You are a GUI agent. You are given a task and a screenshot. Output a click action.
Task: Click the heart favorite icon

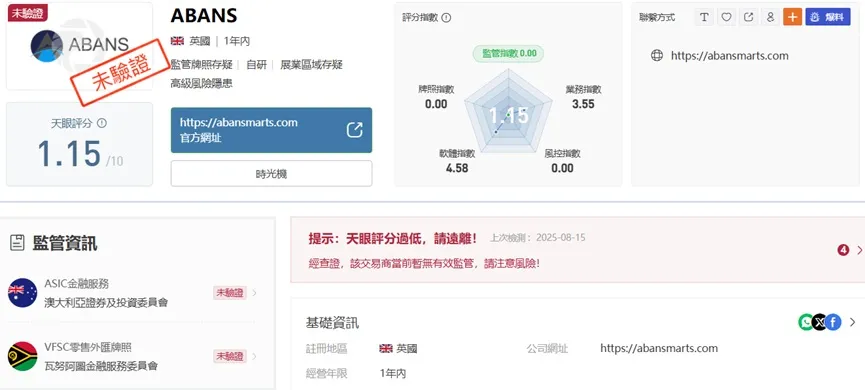(x=726, y=17)
